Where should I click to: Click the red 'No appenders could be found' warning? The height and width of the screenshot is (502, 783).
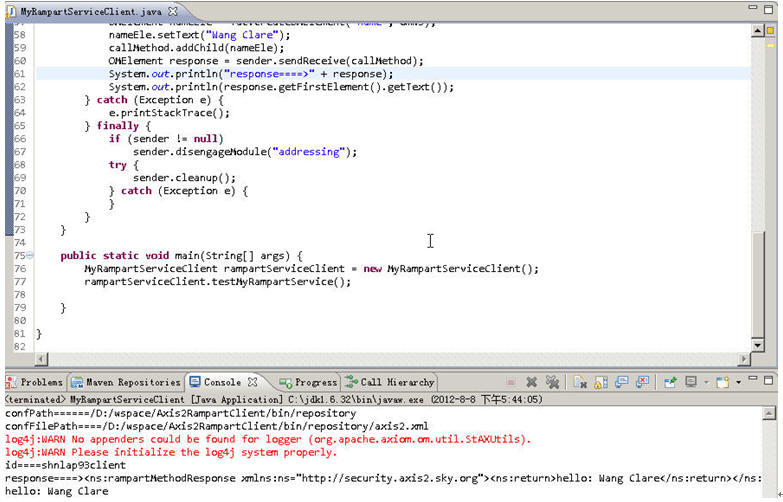click(x=268, y=440)
